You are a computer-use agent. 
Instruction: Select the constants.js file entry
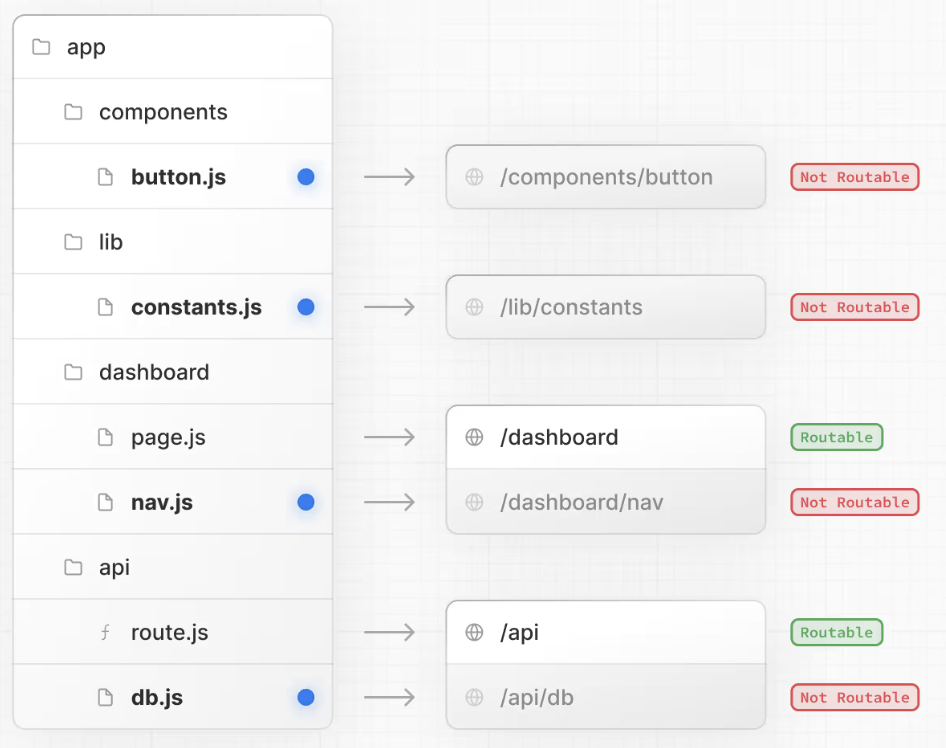[x=196, y=307]
